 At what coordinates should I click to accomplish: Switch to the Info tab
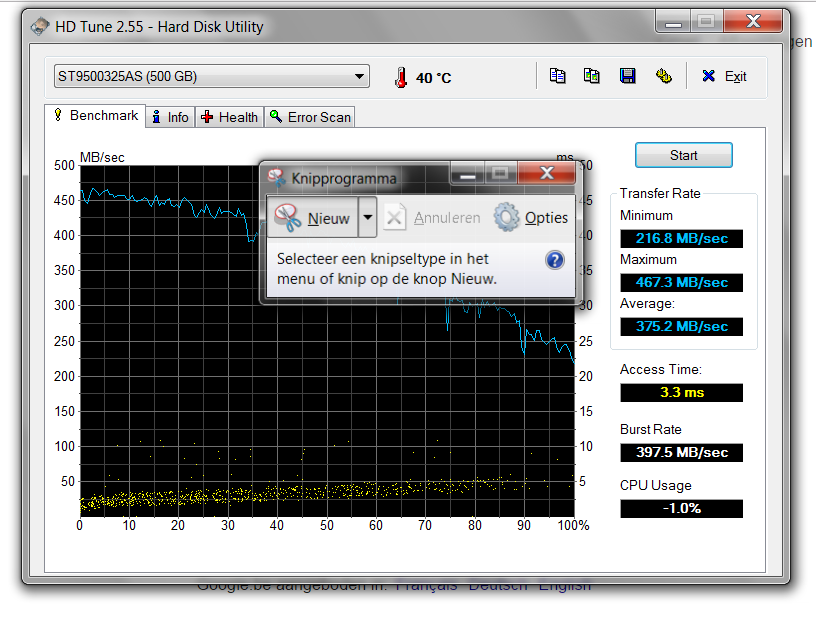point(170,117)
